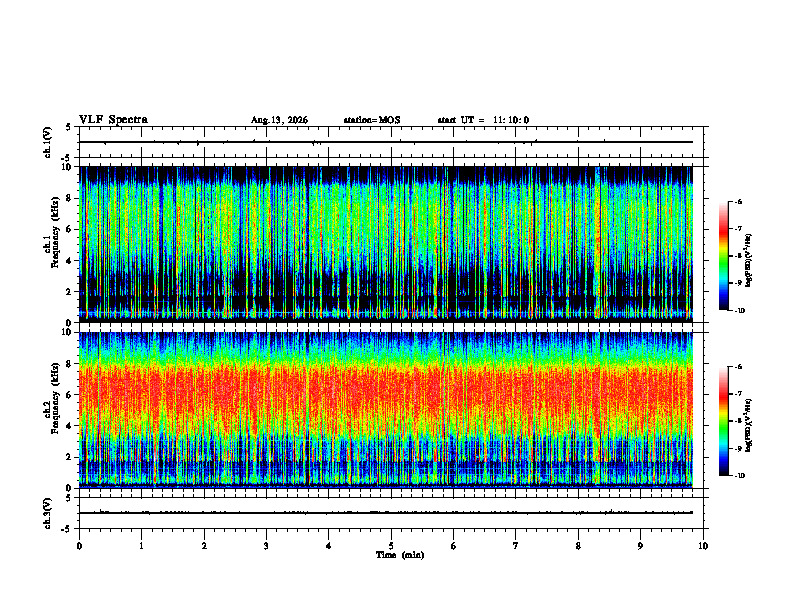Click the '-10' label on ch.1 color scale
Viewport: 792px width, 612px height.
(739, 310)
